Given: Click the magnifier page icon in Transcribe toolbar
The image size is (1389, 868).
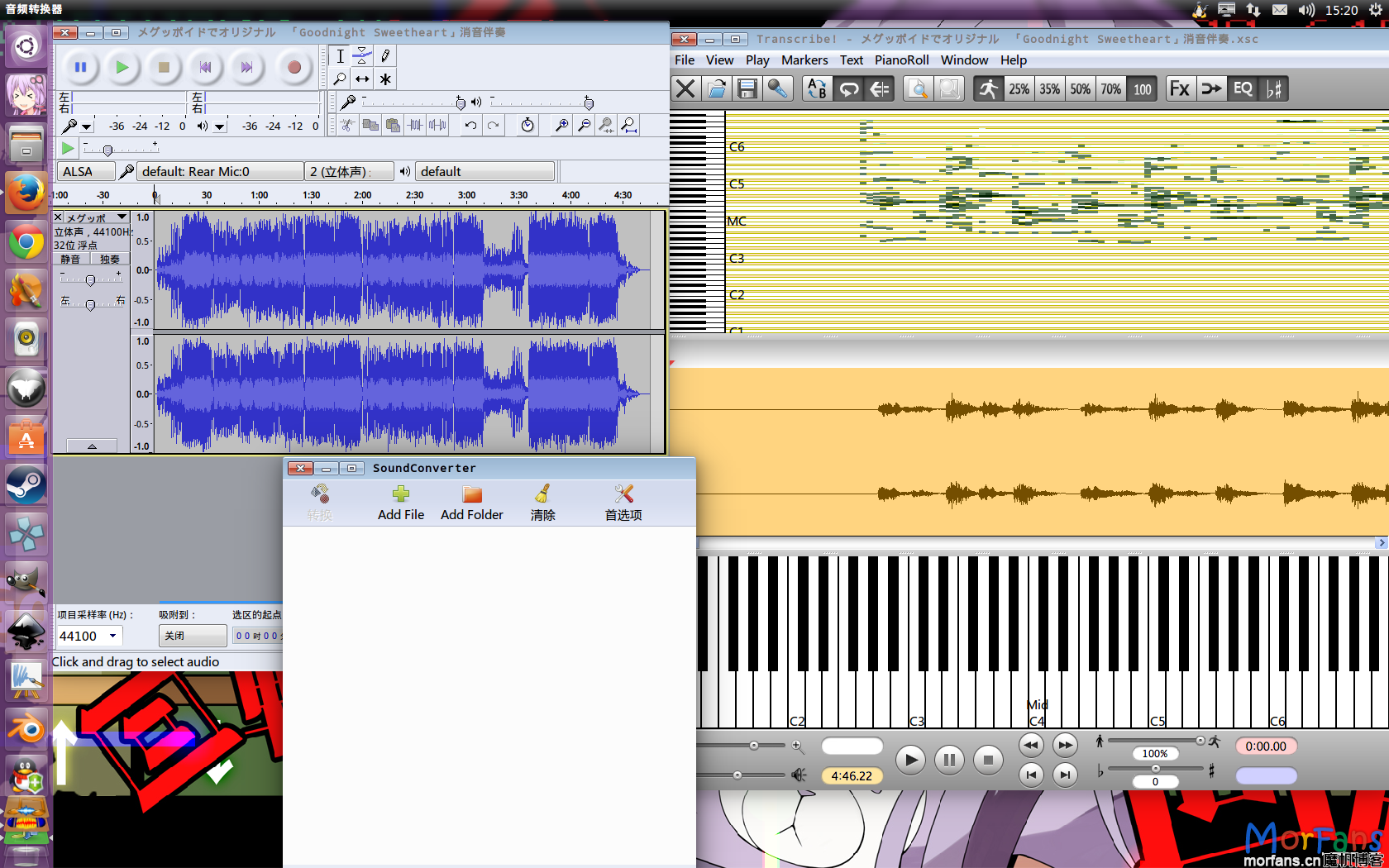Looking at the screenshot, I should 918,88.
